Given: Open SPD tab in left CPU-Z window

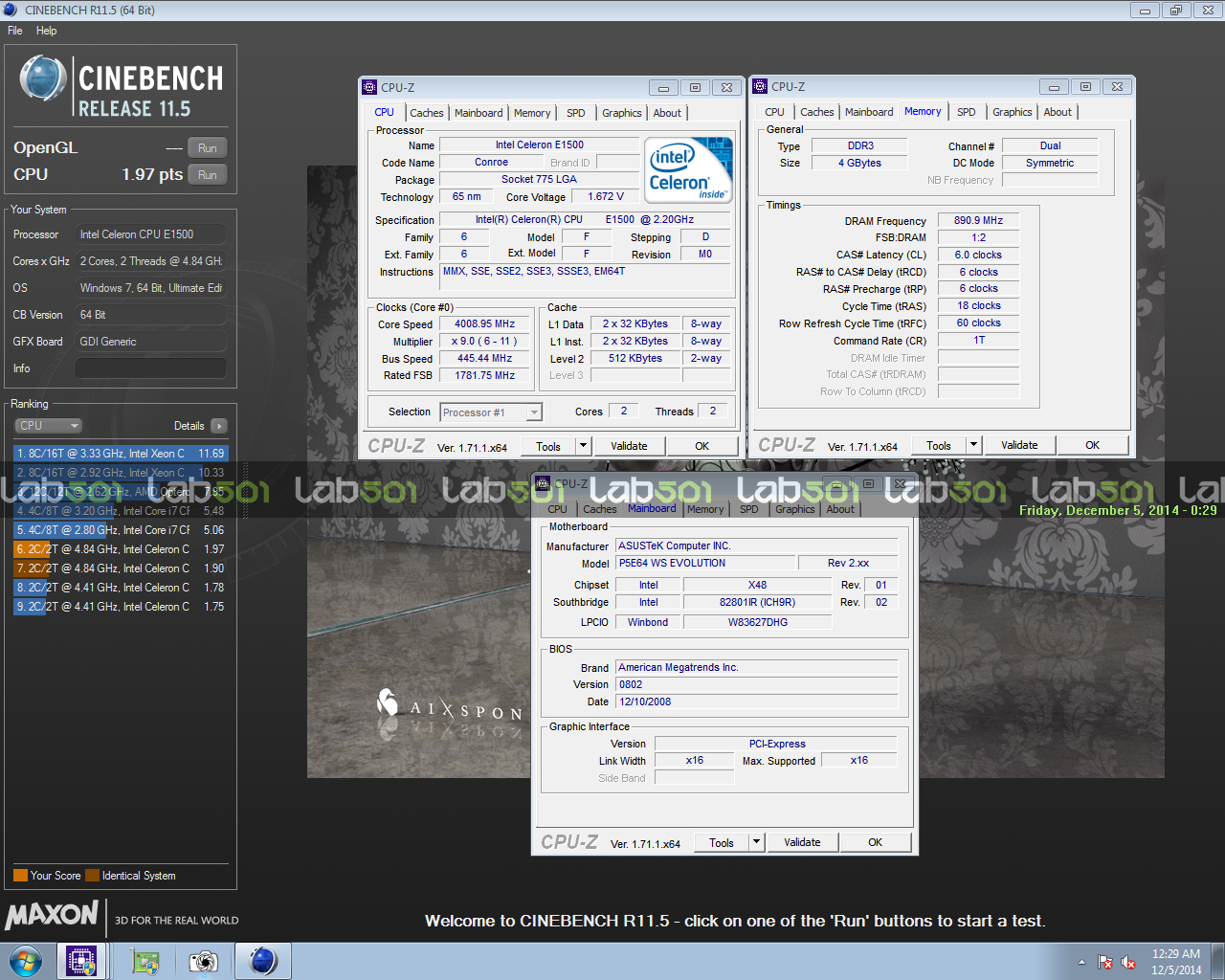Looking at the screenshot, I should point(575,113).
